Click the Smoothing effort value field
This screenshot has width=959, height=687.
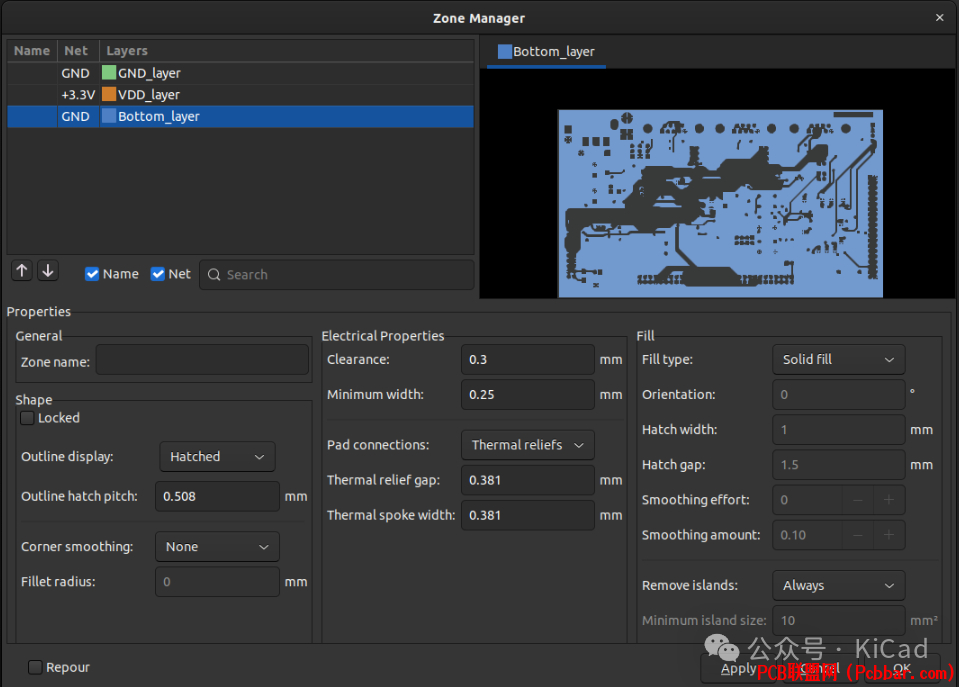point(807,500)
